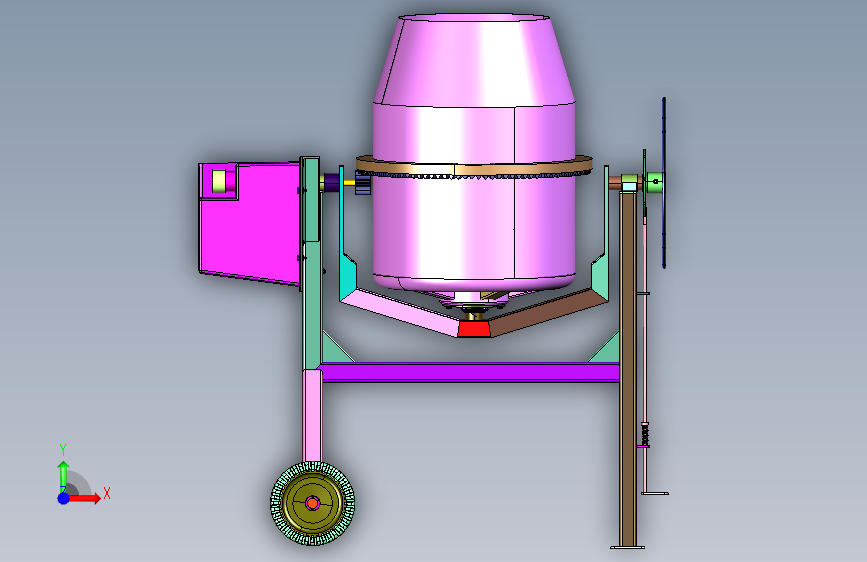Click the blue Z axis ball on the triad
Viewport: 867px width, 562px height.
click(x=64, y=498)
